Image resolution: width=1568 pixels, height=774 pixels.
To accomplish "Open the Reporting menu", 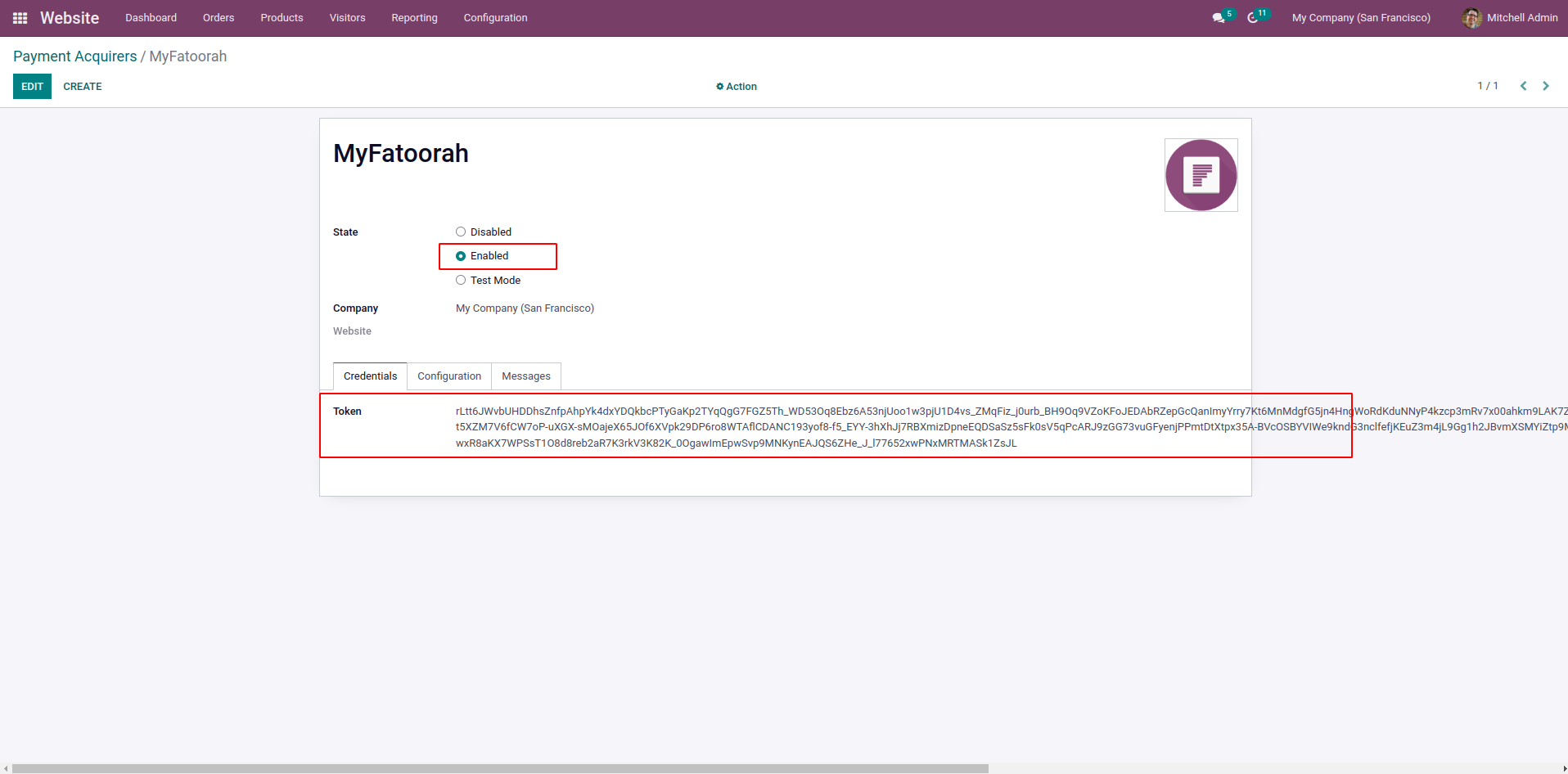I will 414,18.
